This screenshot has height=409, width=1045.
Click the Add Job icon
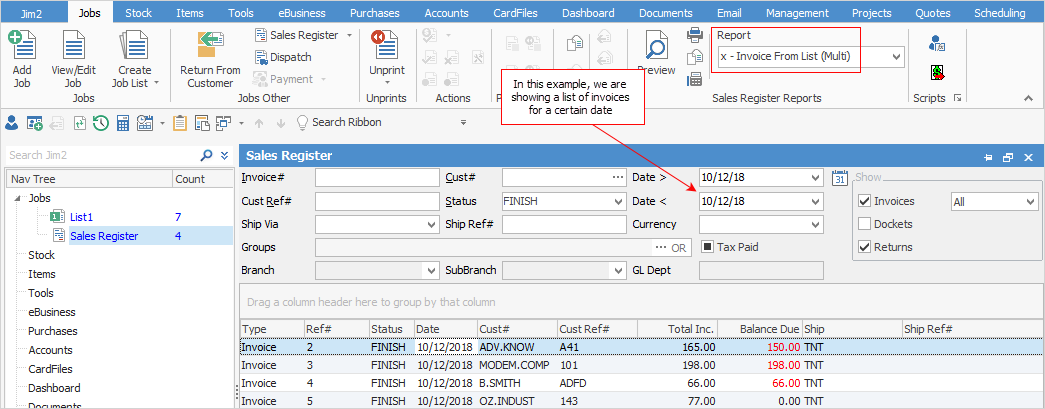tap(22, 45)
